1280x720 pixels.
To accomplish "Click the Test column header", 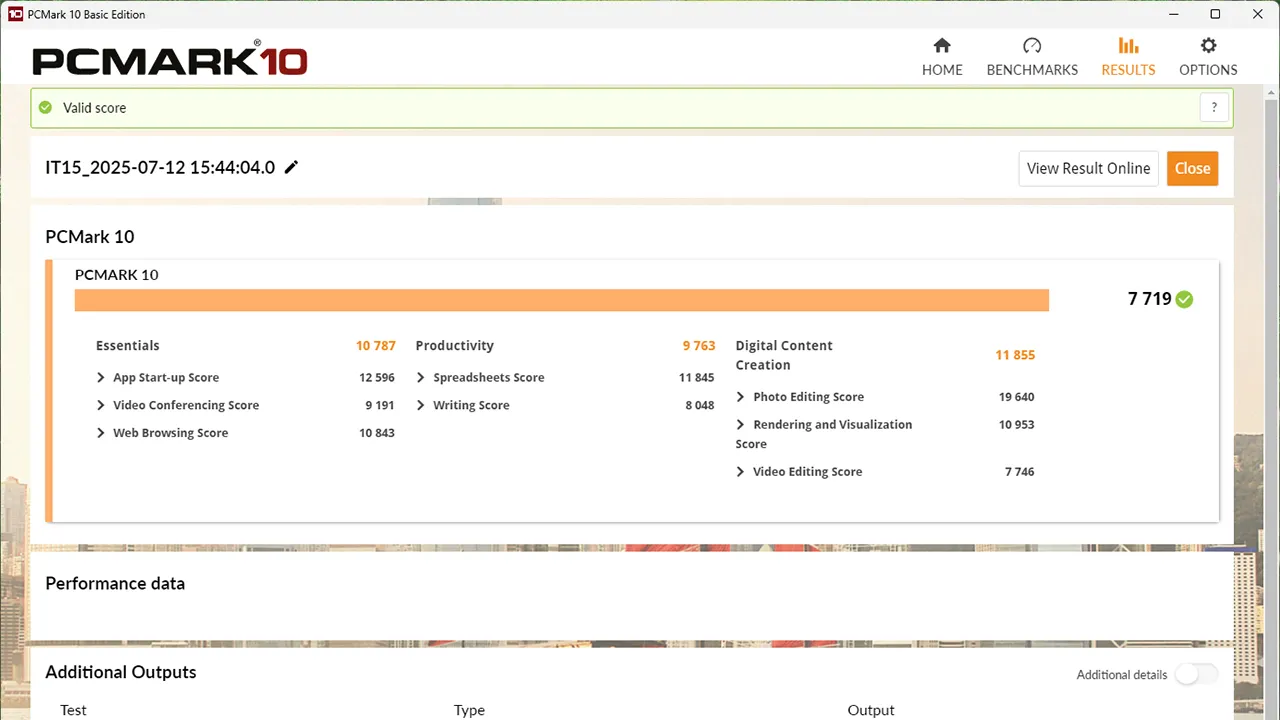I will pyautogui.click(x=73, y=710).
